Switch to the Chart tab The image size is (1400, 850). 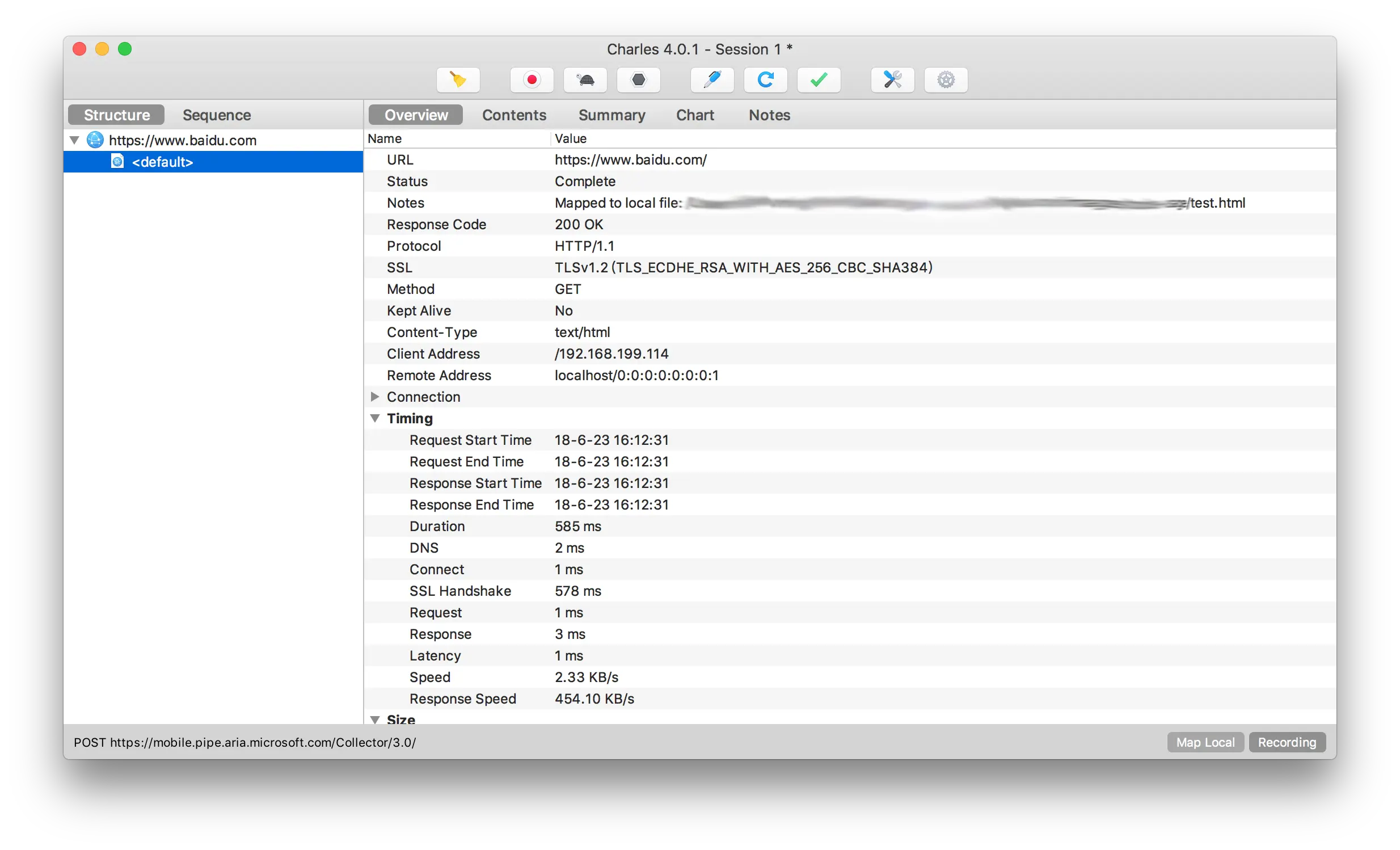(x=694, y=115)
